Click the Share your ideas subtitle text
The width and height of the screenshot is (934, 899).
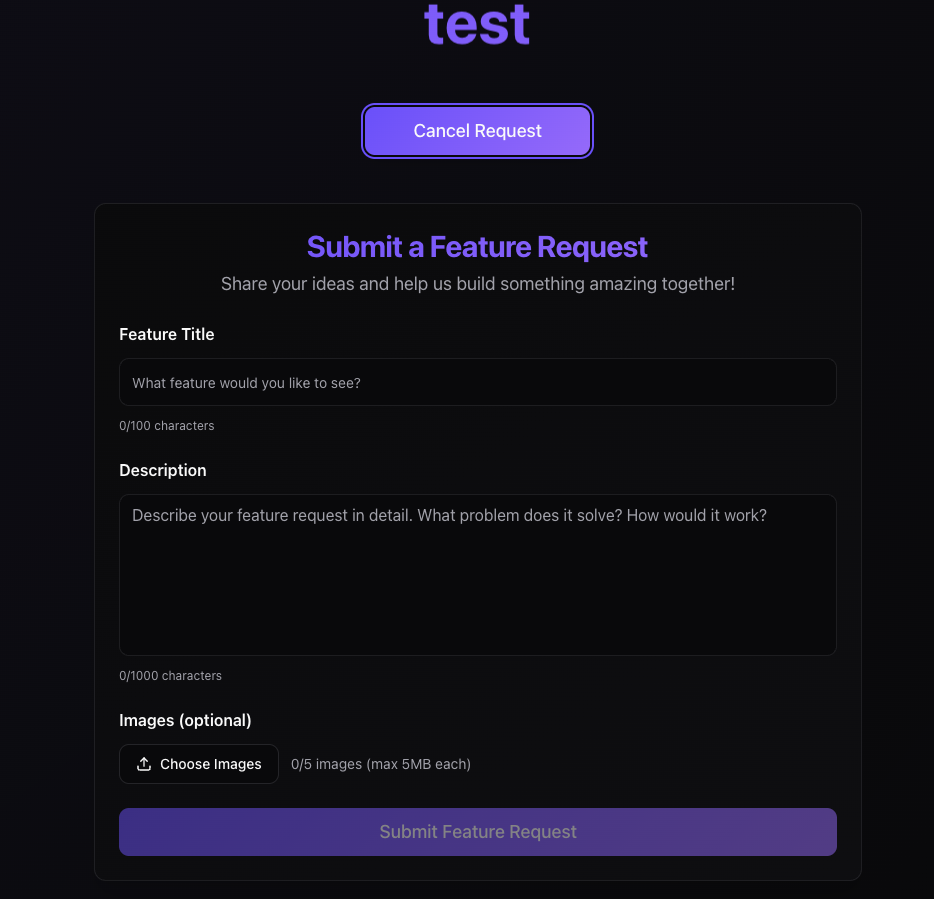pos(477,284)
